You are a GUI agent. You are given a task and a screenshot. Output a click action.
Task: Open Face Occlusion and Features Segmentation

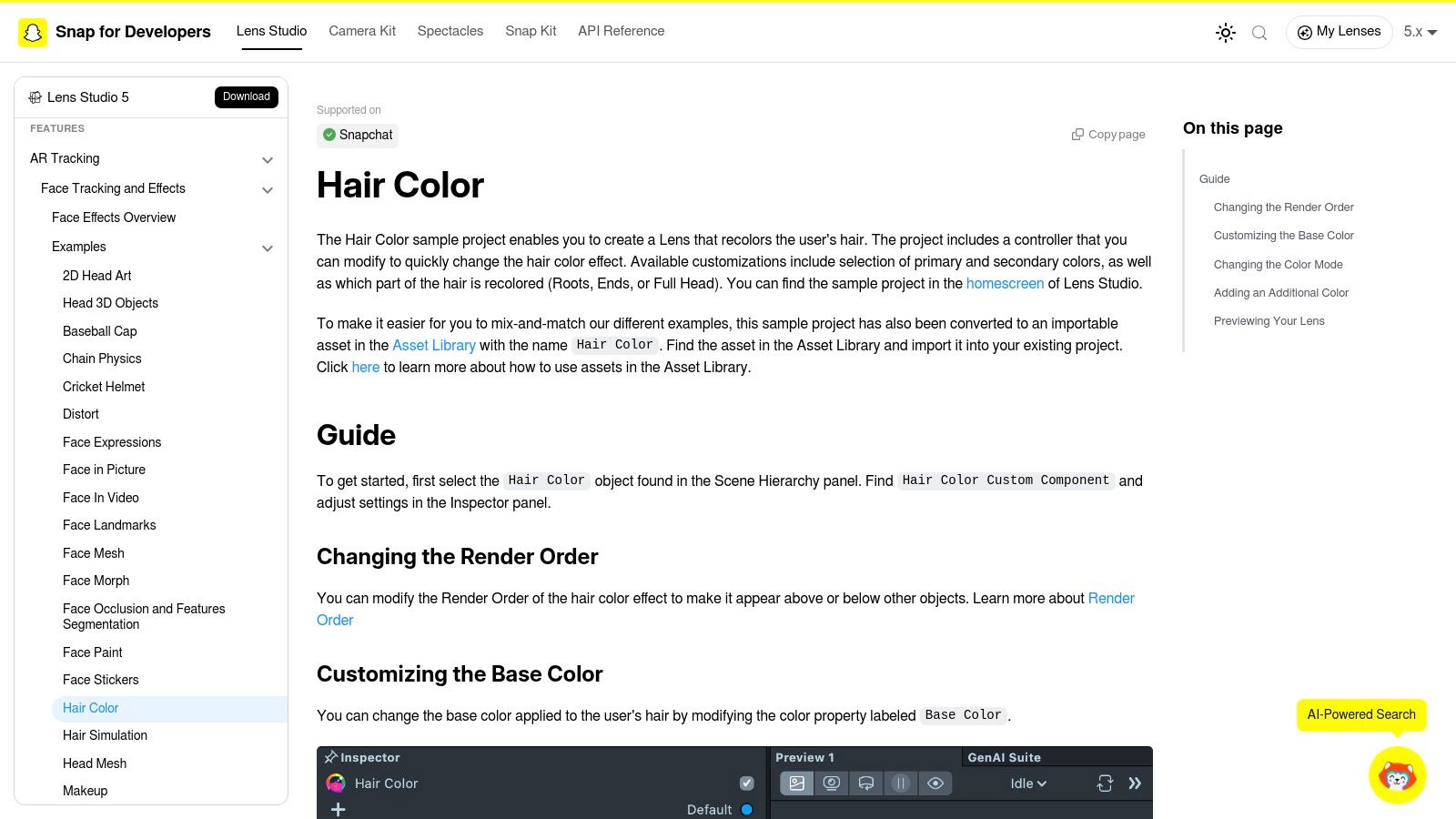coord(144,616)
